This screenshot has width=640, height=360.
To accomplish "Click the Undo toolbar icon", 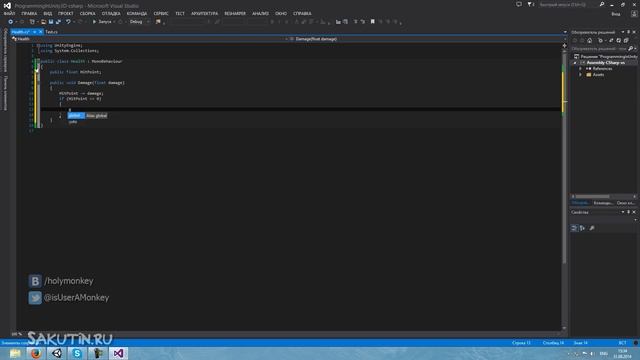I will point(68,22).
